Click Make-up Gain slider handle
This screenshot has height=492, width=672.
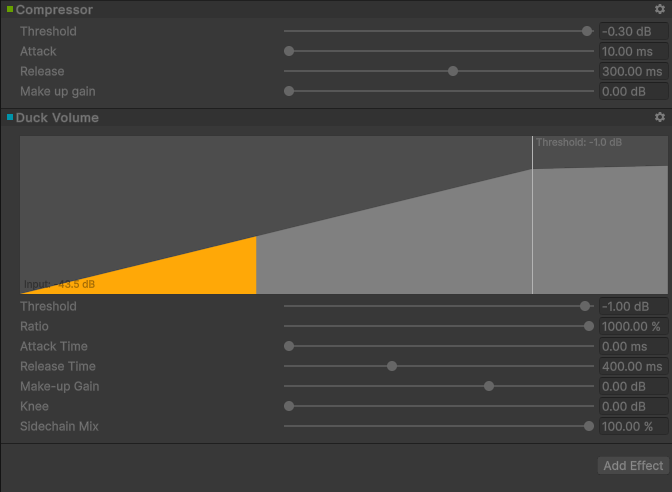click(489, 386)
